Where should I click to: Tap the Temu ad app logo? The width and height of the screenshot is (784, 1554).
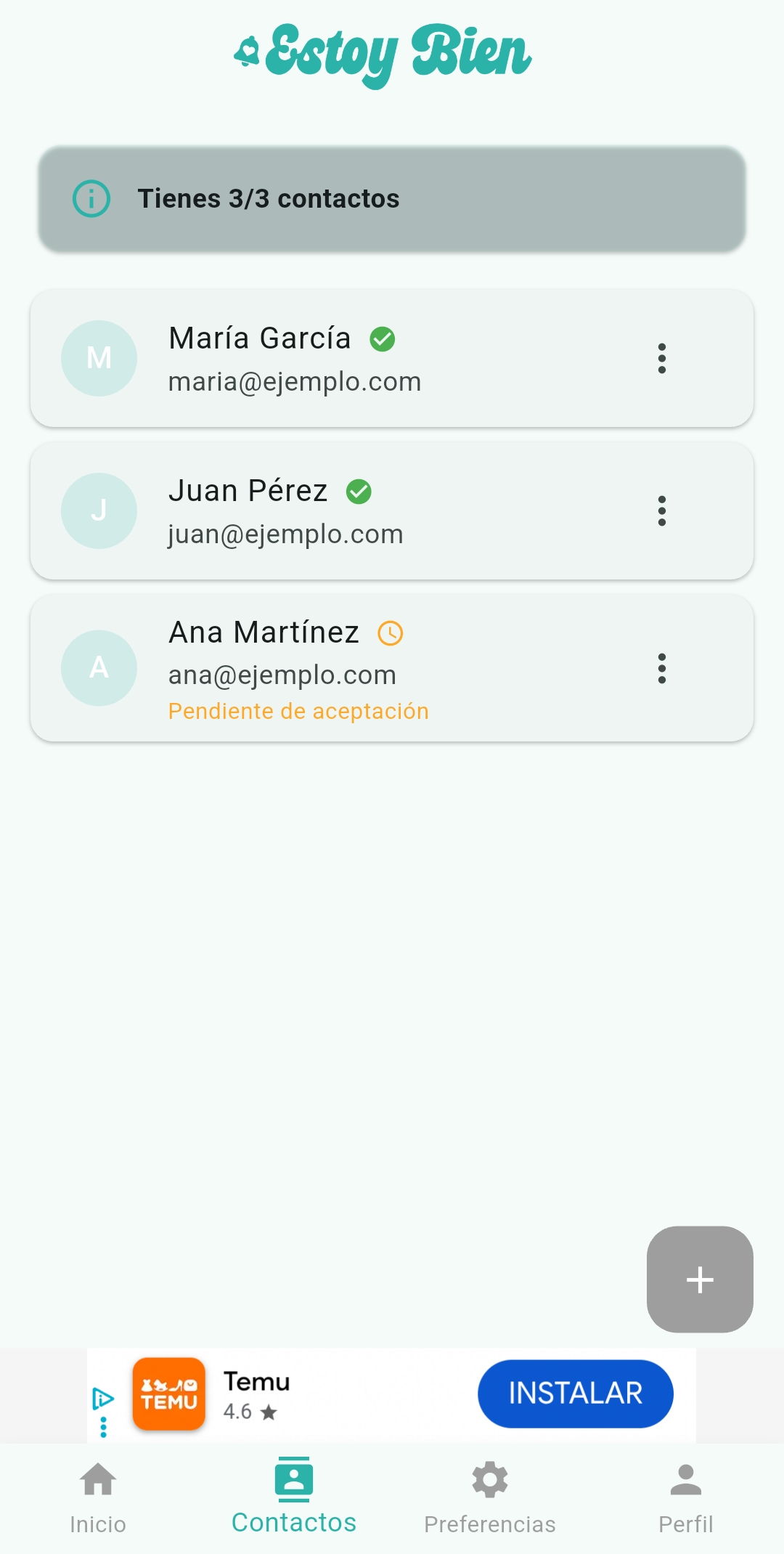(x=169, y=1394)
